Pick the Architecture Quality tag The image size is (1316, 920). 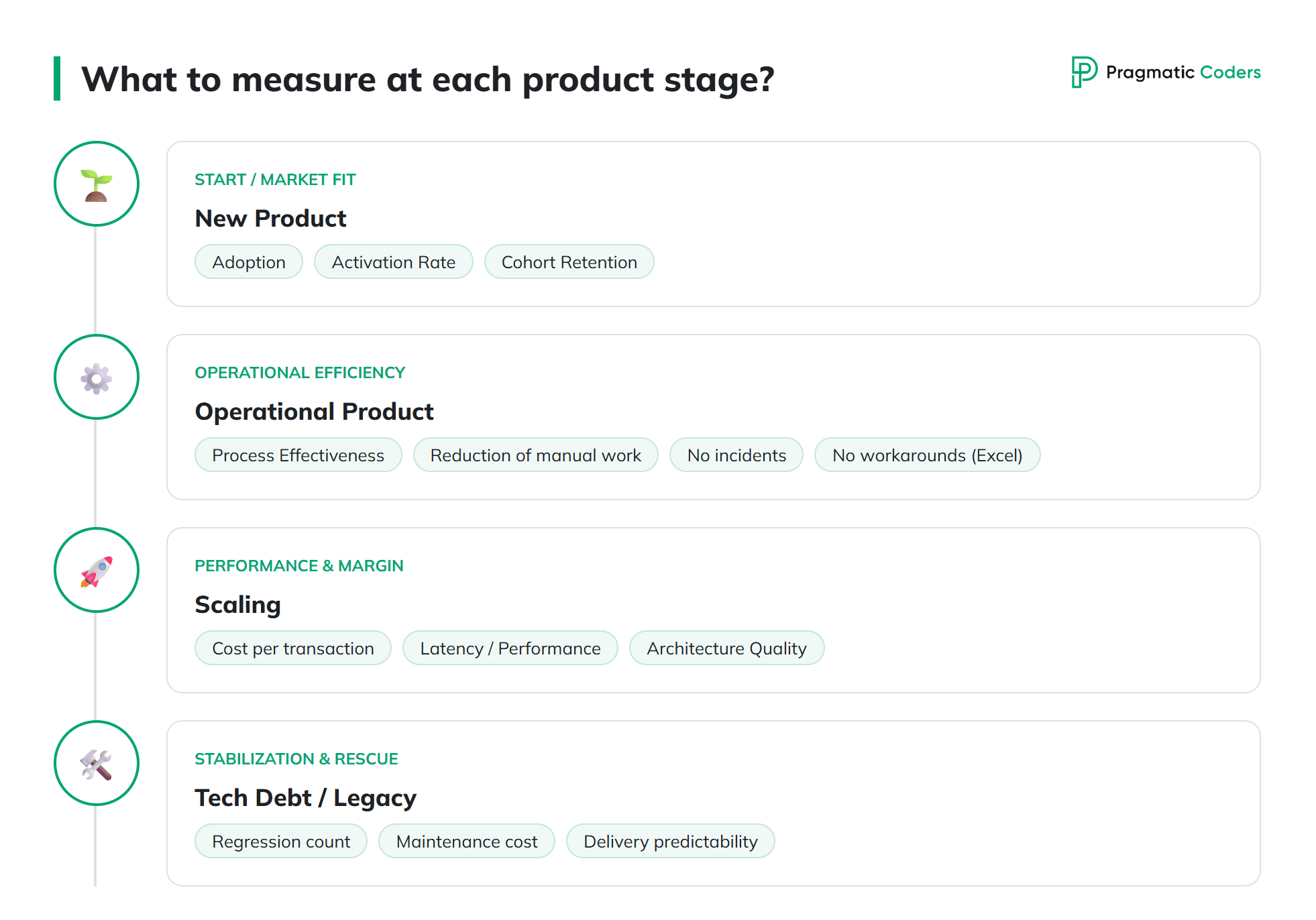tap(727, 648)
